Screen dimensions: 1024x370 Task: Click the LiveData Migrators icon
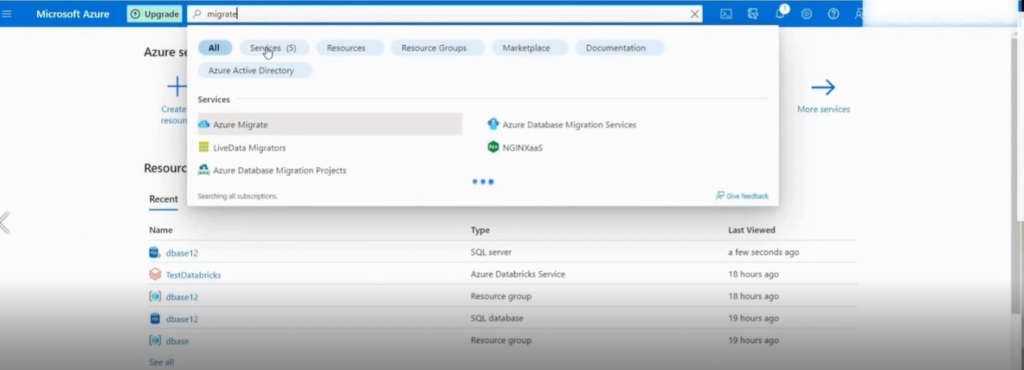coord(204,147)
